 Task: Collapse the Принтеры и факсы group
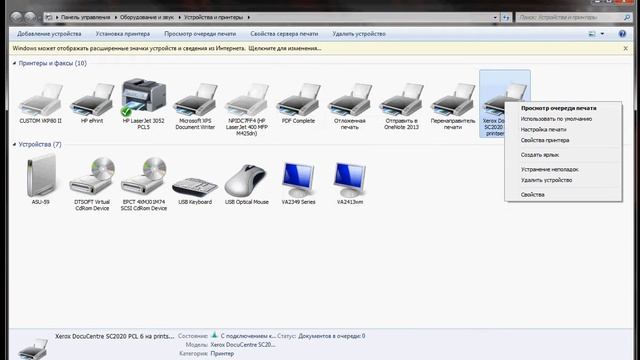coord(14,63)
